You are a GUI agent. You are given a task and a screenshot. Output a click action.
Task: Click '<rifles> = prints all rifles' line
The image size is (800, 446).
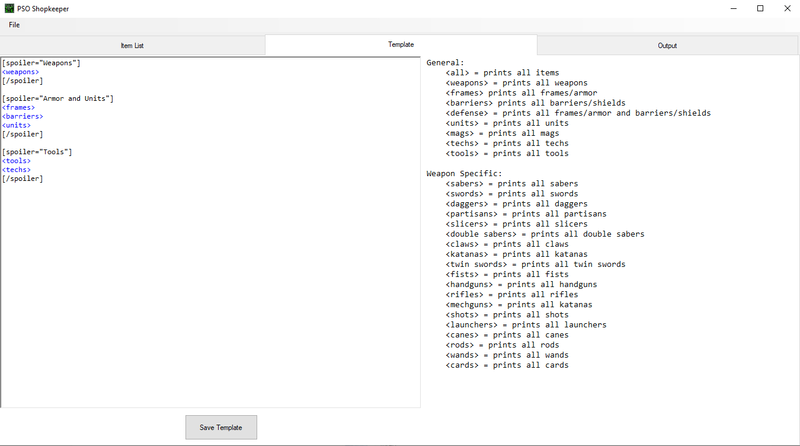point(512,294)
